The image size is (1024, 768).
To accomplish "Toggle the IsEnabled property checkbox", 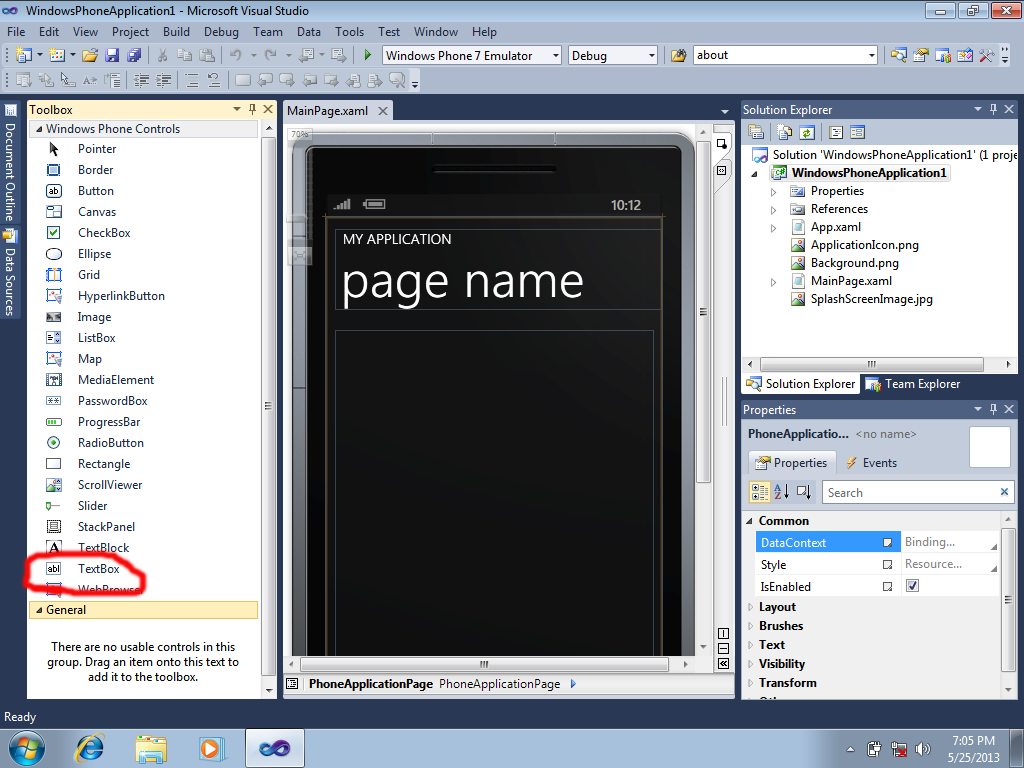I will (x=912, y=586).
